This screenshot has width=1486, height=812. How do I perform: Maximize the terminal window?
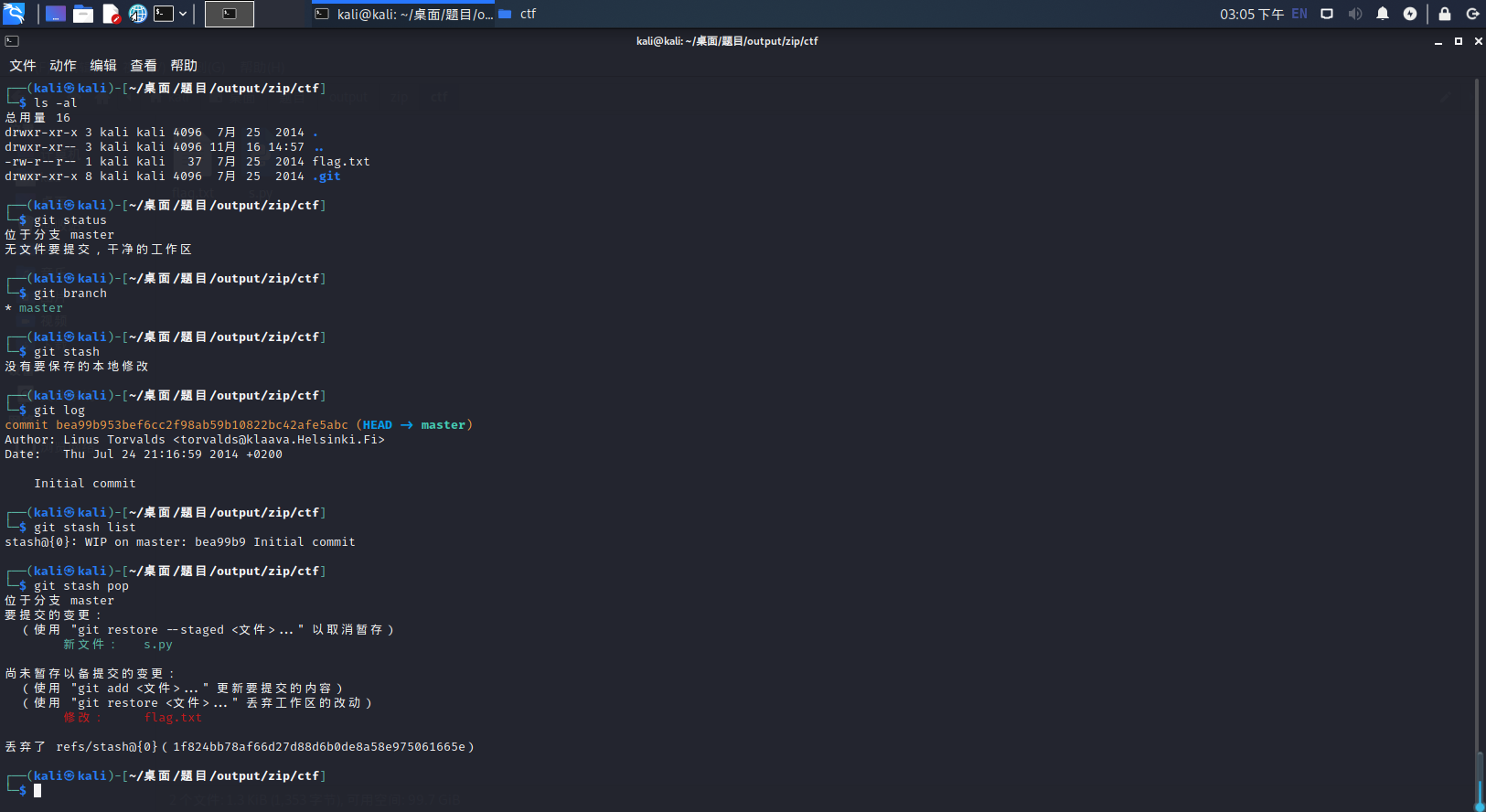tap(1459, 41)
